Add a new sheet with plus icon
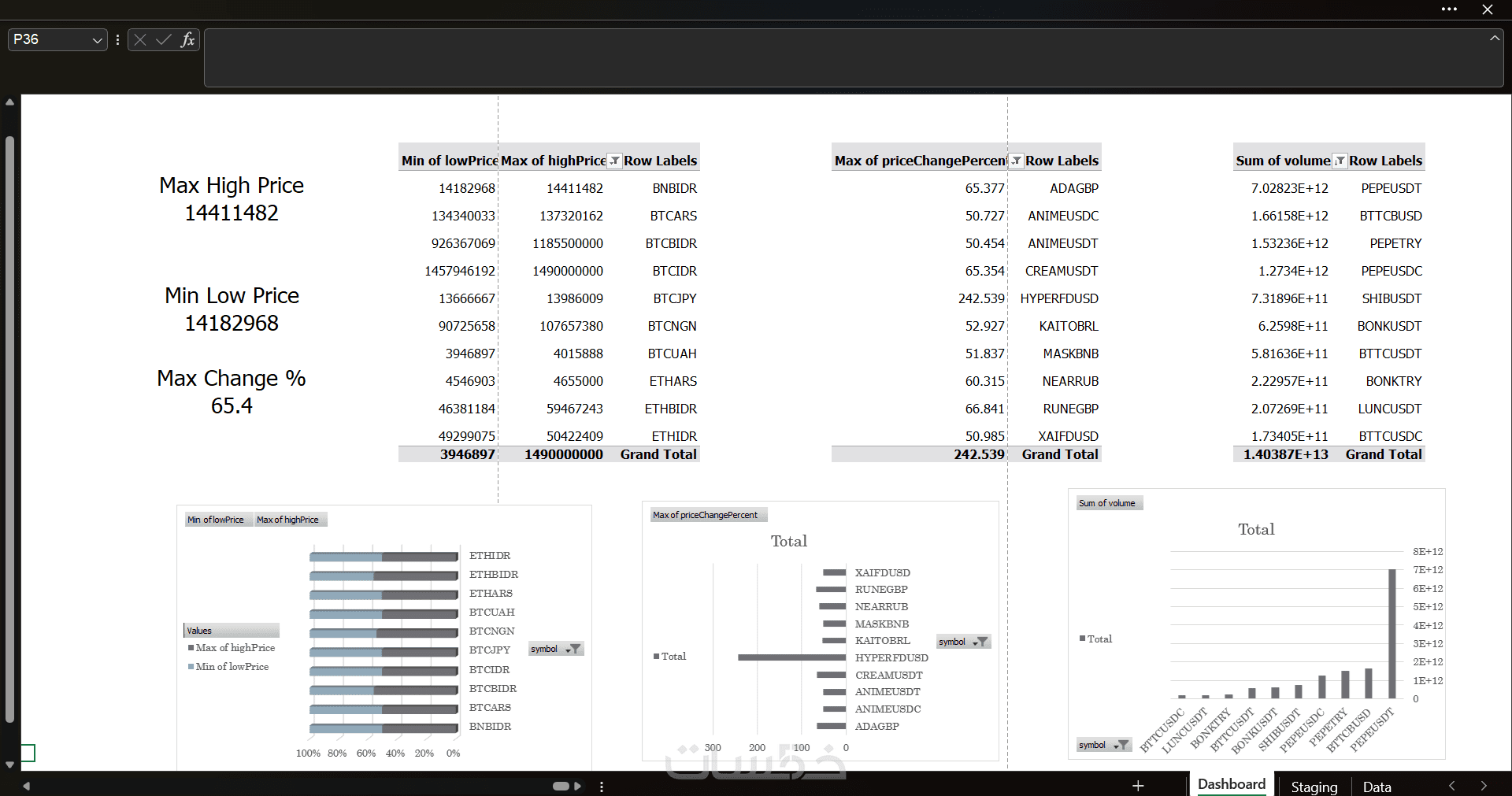Screen dimensions: 1512x796 tap(1138, 786)
